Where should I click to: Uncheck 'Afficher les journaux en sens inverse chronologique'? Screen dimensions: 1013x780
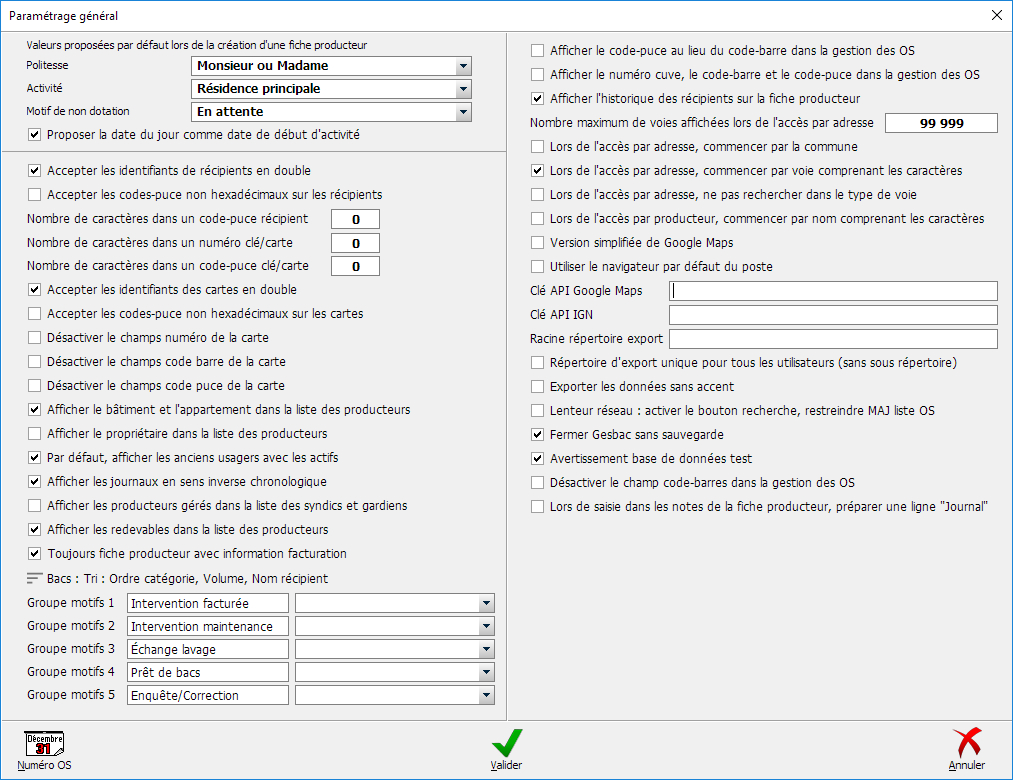[35, 482]
